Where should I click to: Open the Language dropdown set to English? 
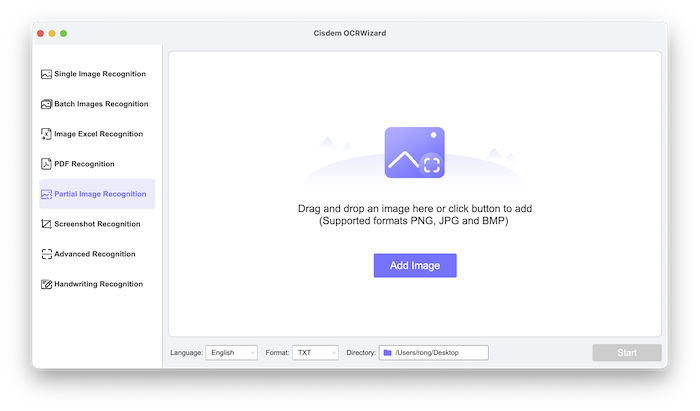pyautogui.click(x=231, y=353)
